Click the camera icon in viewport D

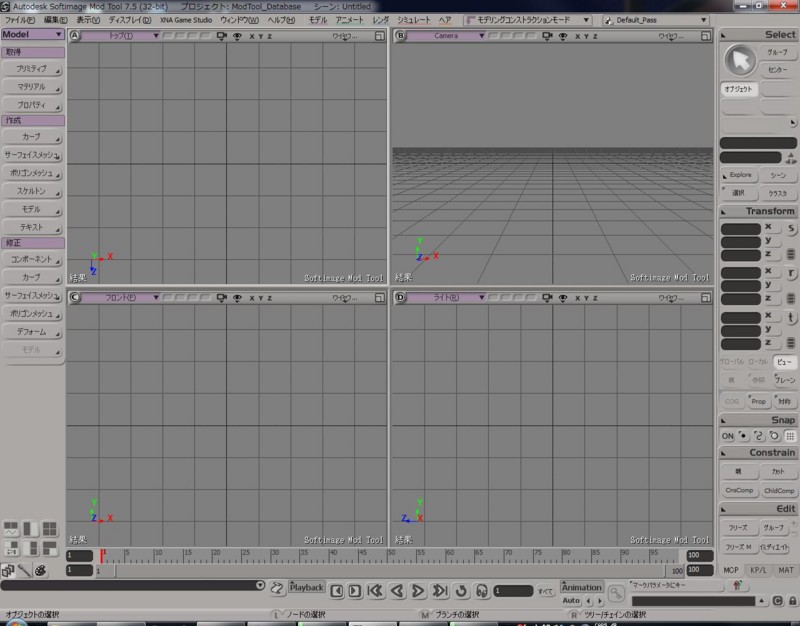pyautogui.click(x=547, y=297)
